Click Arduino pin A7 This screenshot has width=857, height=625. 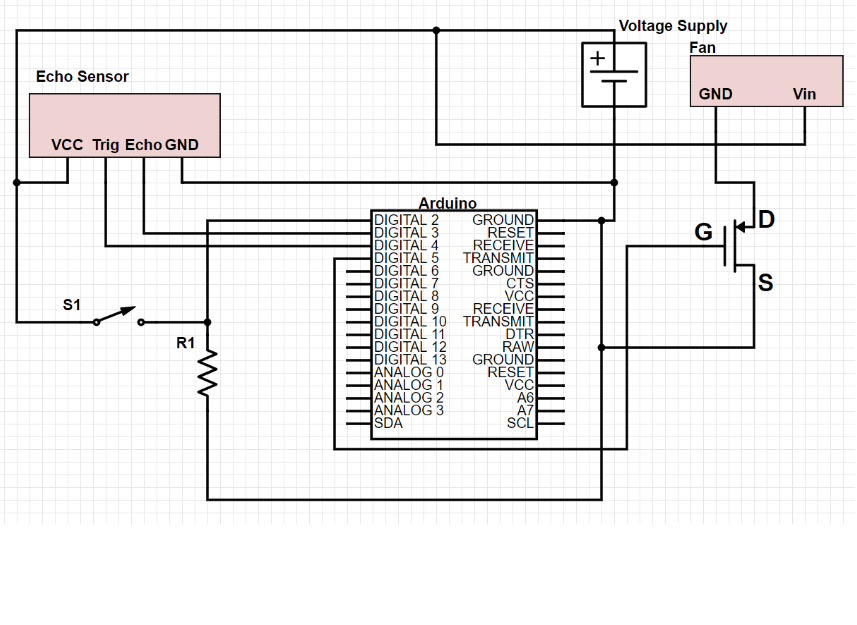(x=525, y=410)
